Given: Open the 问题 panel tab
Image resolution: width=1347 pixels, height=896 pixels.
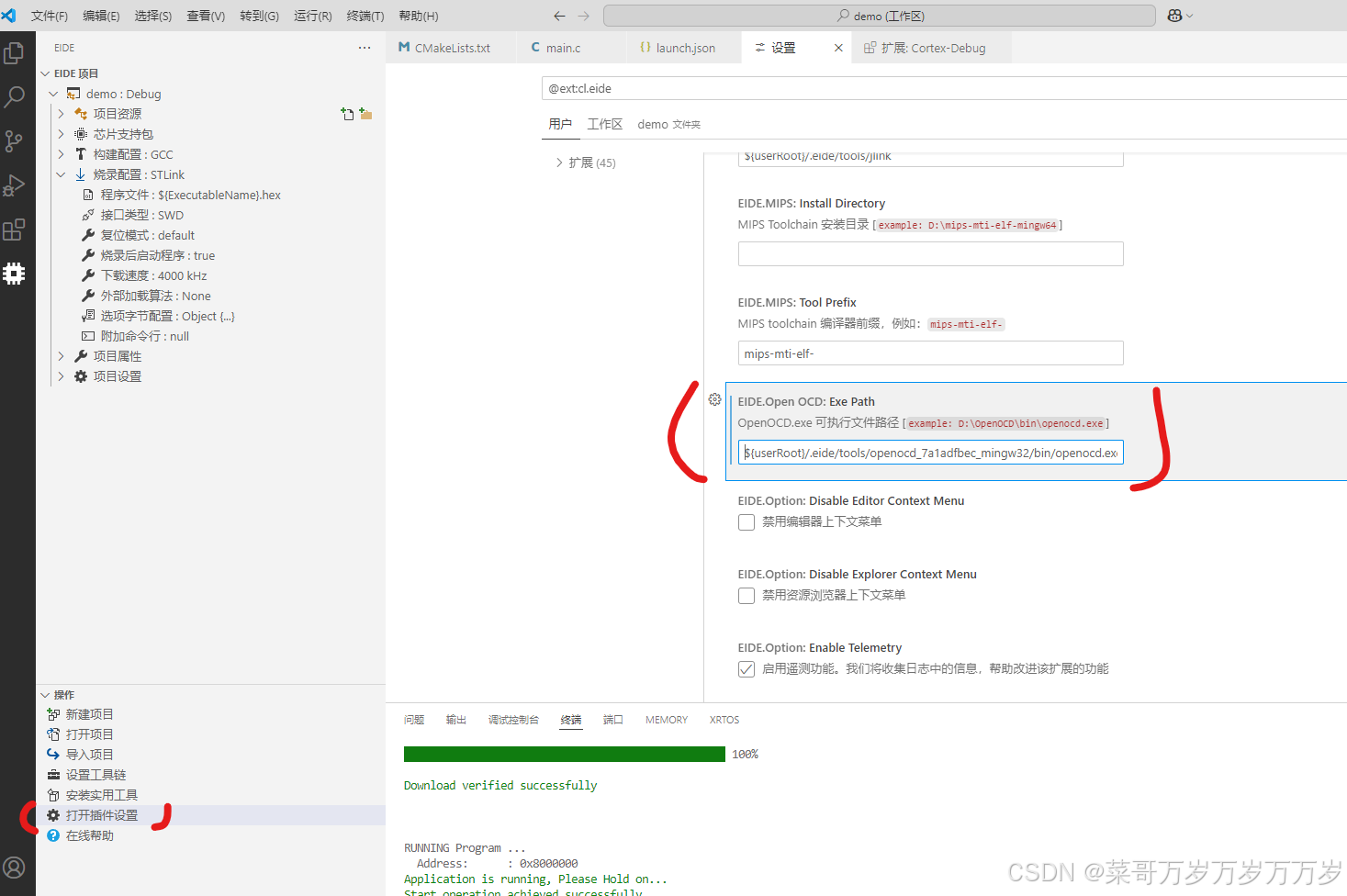Looking at the screenshot, I should click(414, 720).
